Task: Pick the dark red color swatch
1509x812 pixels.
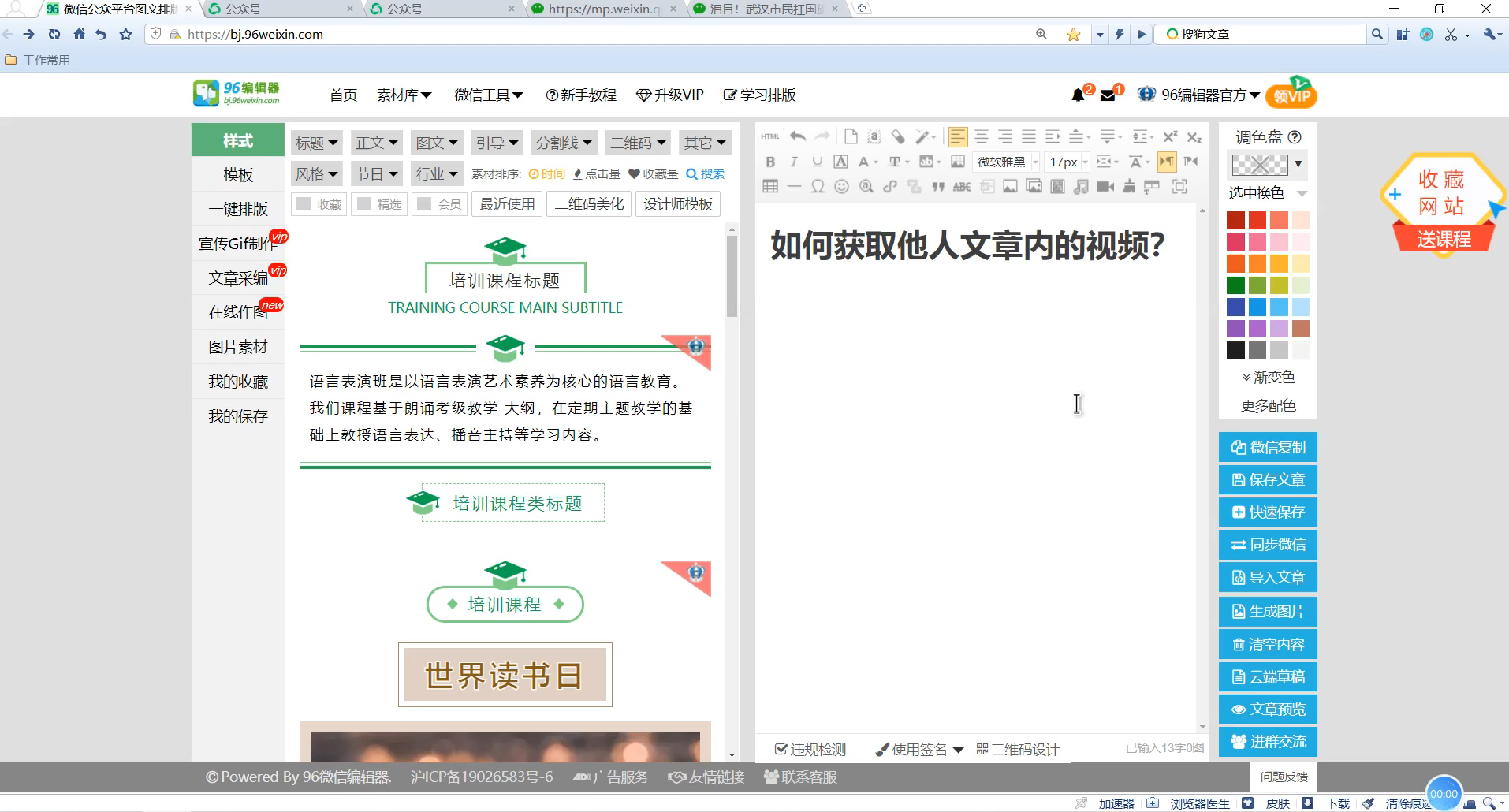Action: coord(1235,221)
